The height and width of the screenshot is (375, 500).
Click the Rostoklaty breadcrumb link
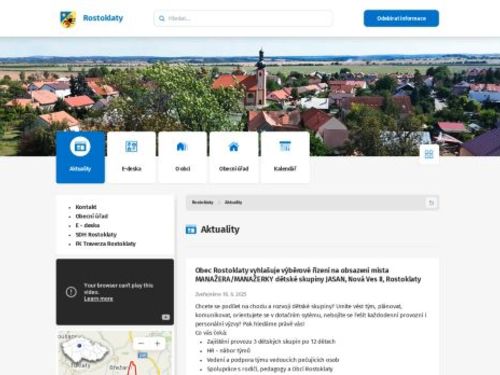pyautogui.click(x=203, y=202)
